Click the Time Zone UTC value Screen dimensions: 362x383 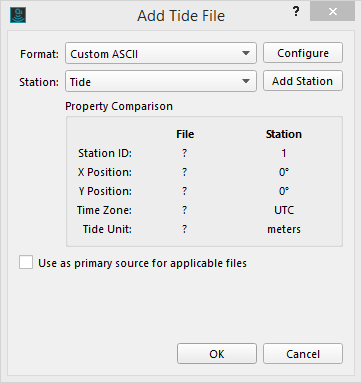284,210
